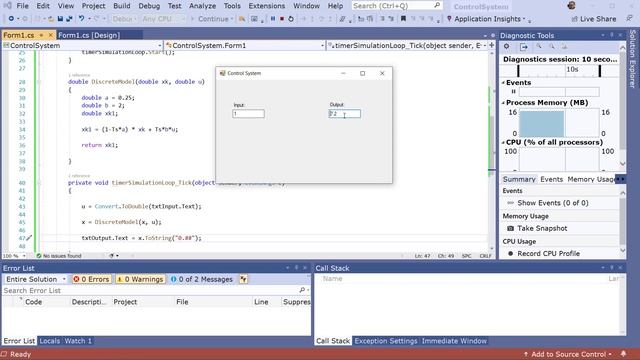
Task: Stop debugging with the red square
Action: [x=282, y=19]
